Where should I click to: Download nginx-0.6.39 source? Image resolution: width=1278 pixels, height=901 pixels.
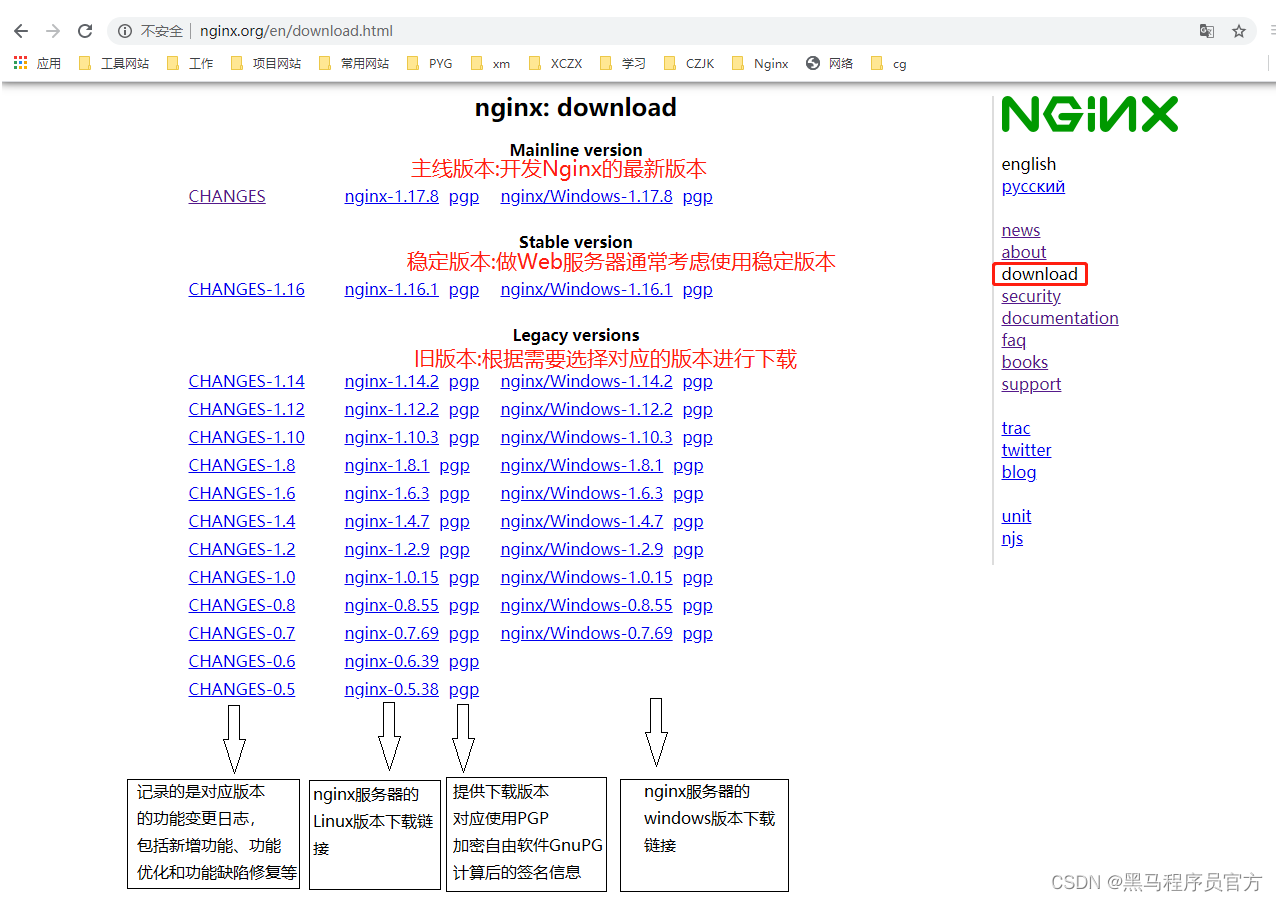[392, 661]
